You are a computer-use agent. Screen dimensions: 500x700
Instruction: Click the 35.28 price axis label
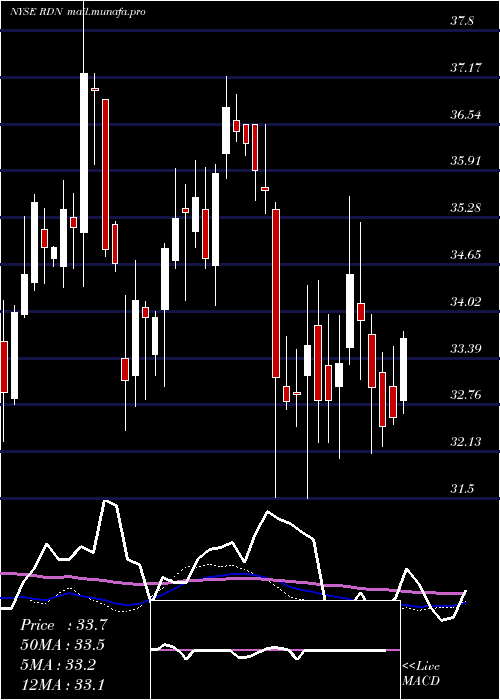pyautogui.click(x=466, y=208)
